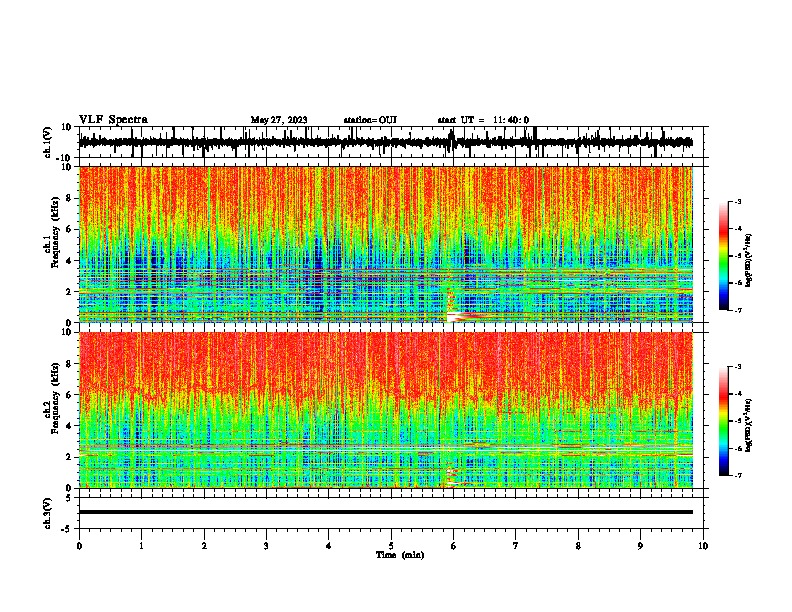Click time axis tick label "5"

391,546
